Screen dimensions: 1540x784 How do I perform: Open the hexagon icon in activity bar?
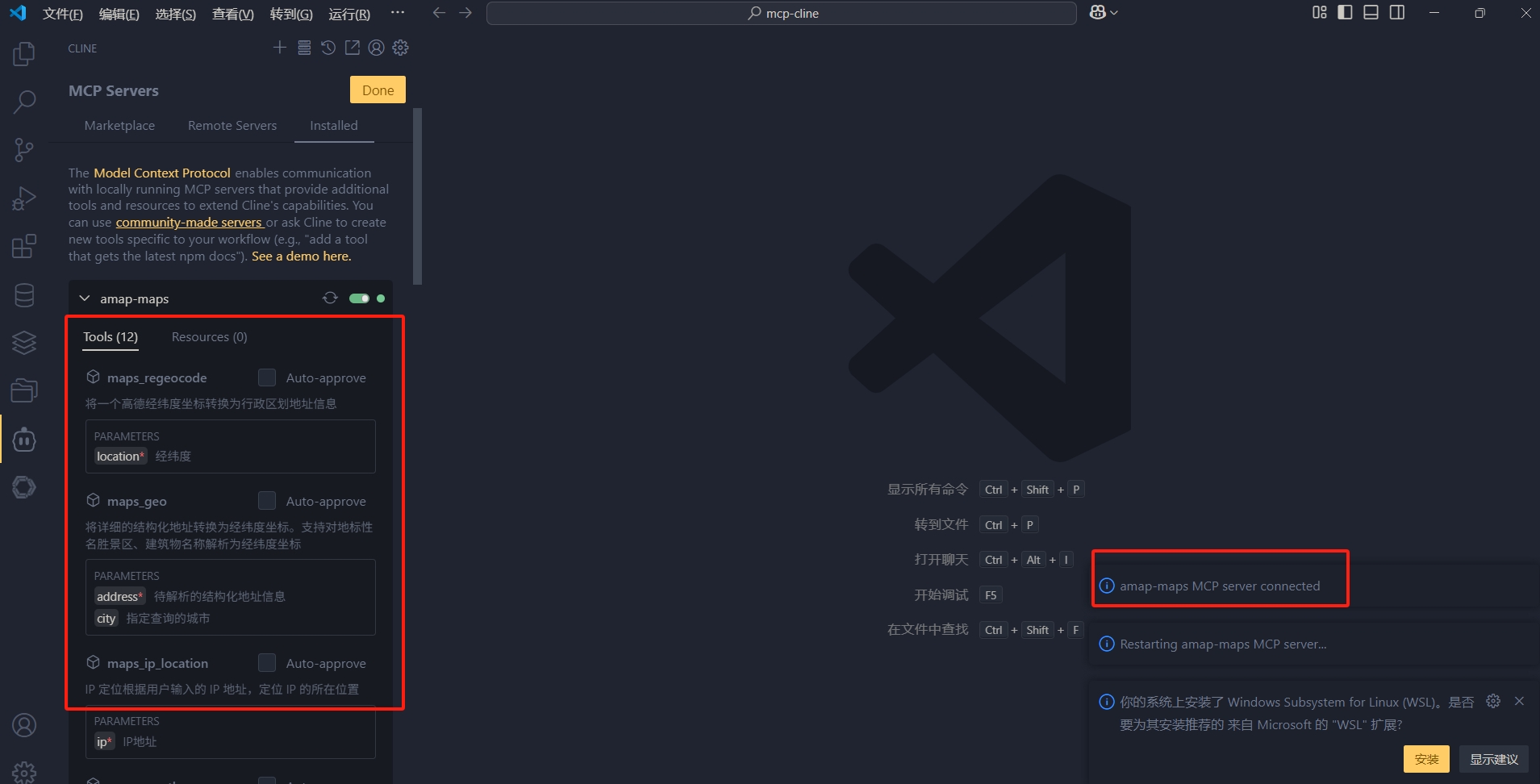(x=24, y=487)
